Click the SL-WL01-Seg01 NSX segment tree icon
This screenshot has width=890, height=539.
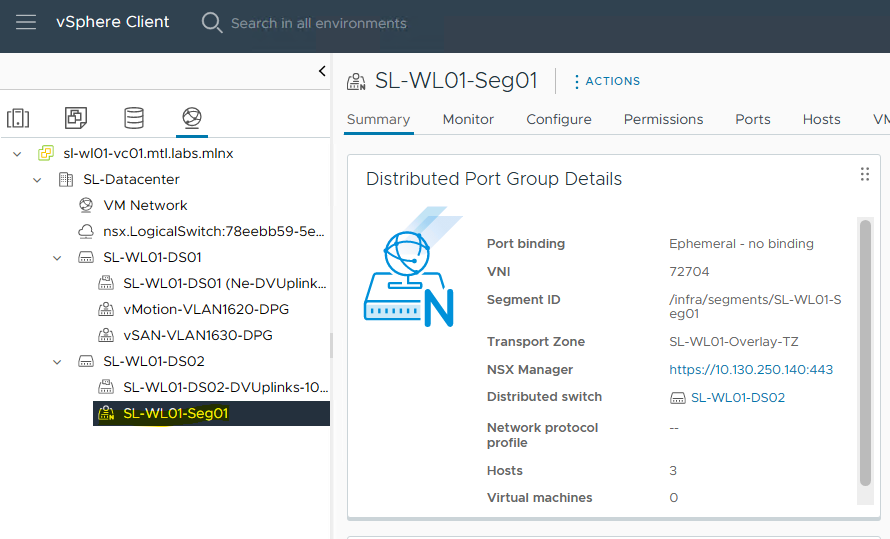tap(106, 413)
